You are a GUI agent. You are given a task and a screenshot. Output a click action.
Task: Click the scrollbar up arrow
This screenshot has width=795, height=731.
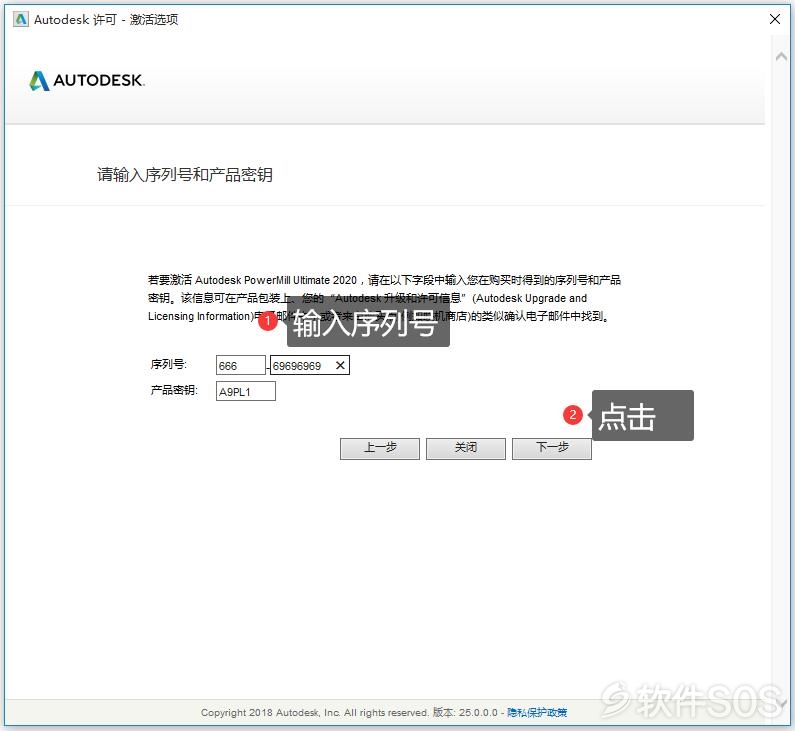781,56
